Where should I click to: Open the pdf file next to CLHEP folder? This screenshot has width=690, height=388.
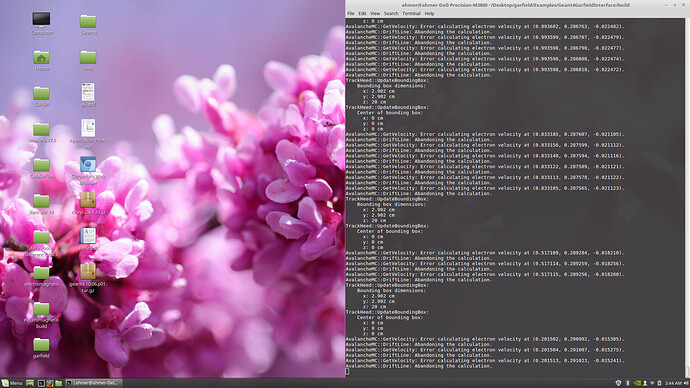(x=88, y=95)
